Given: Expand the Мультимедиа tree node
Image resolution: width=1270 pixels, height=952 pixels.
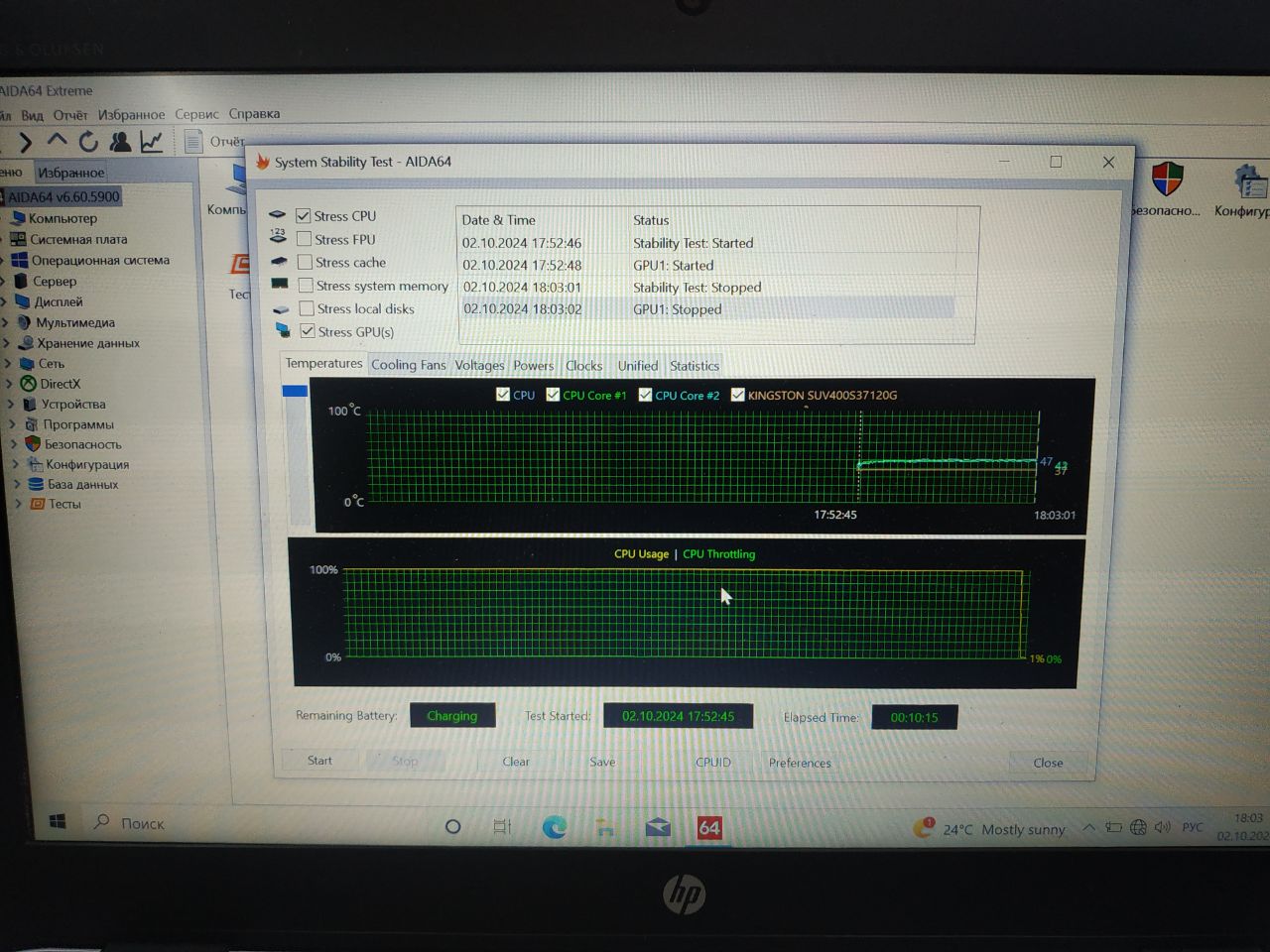Looking at the screenshot, I should [7, 322].
